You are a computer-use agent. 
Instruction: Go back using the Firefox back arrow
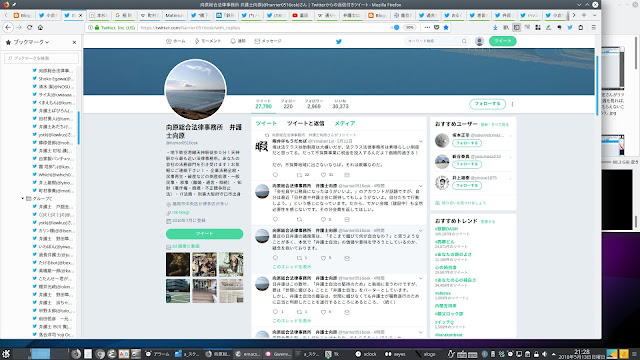click(8, 27)
